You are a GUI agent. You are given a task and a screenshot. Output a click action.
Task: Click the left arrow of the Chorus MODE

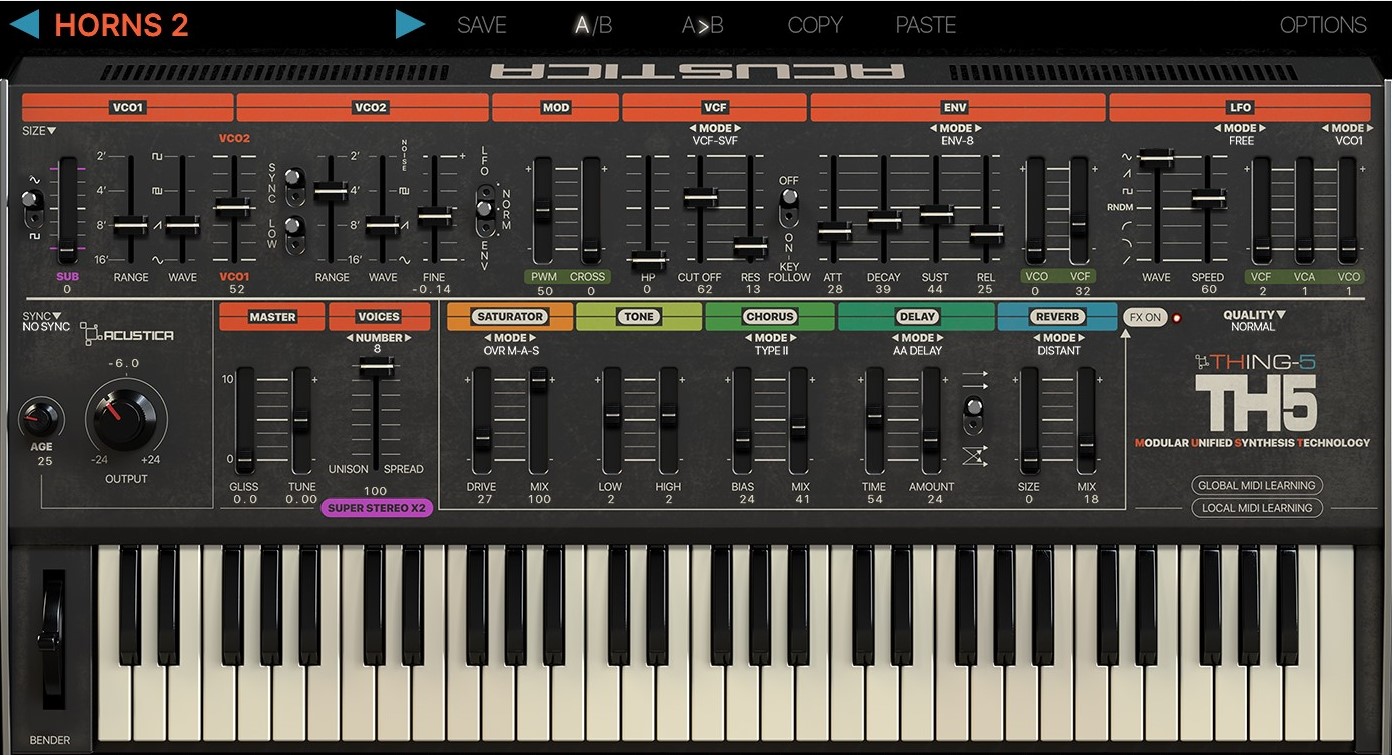[748, 338]
